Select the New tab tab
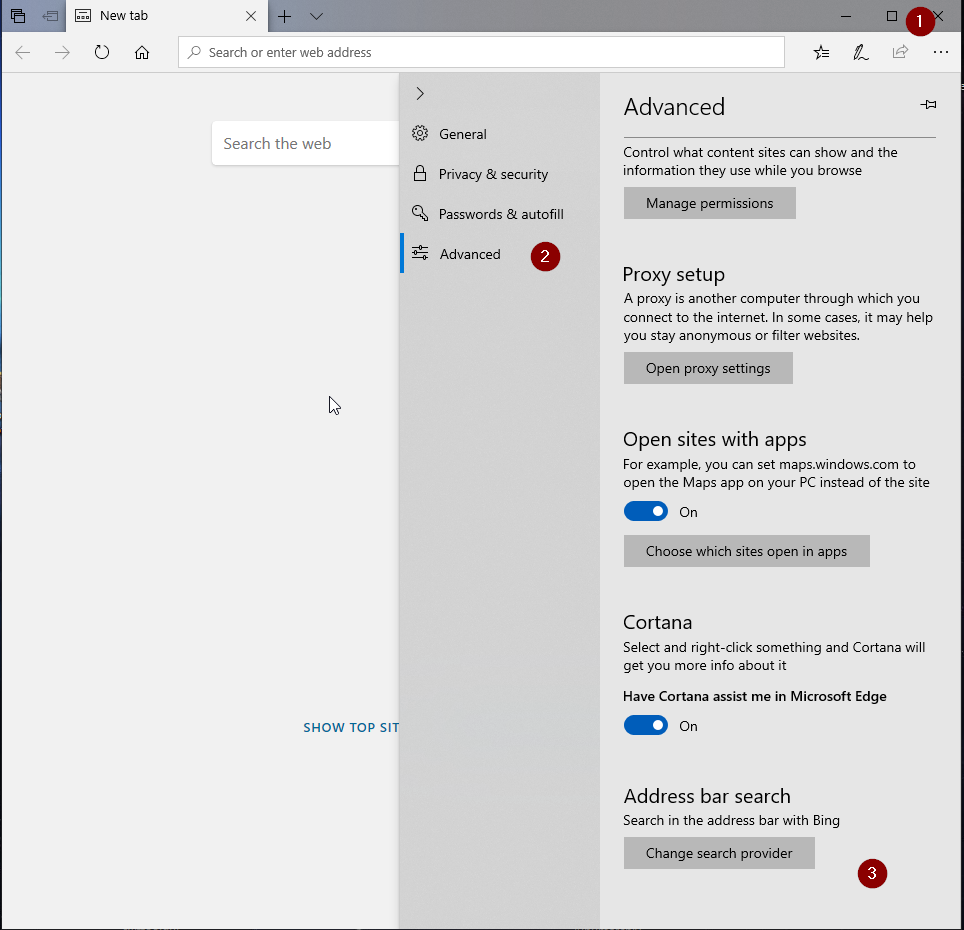This screenshot has height=930, width=964. tap(166, 16)
